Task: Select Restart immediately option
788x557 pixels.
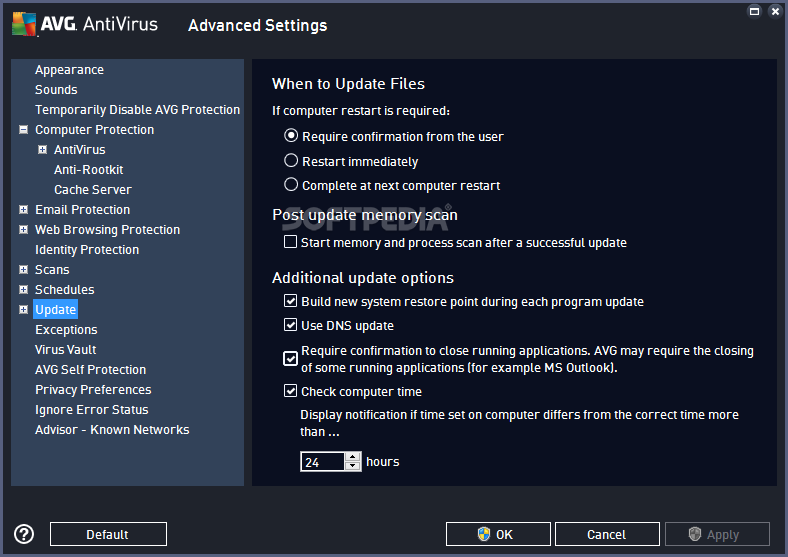Action: (291, 160)
